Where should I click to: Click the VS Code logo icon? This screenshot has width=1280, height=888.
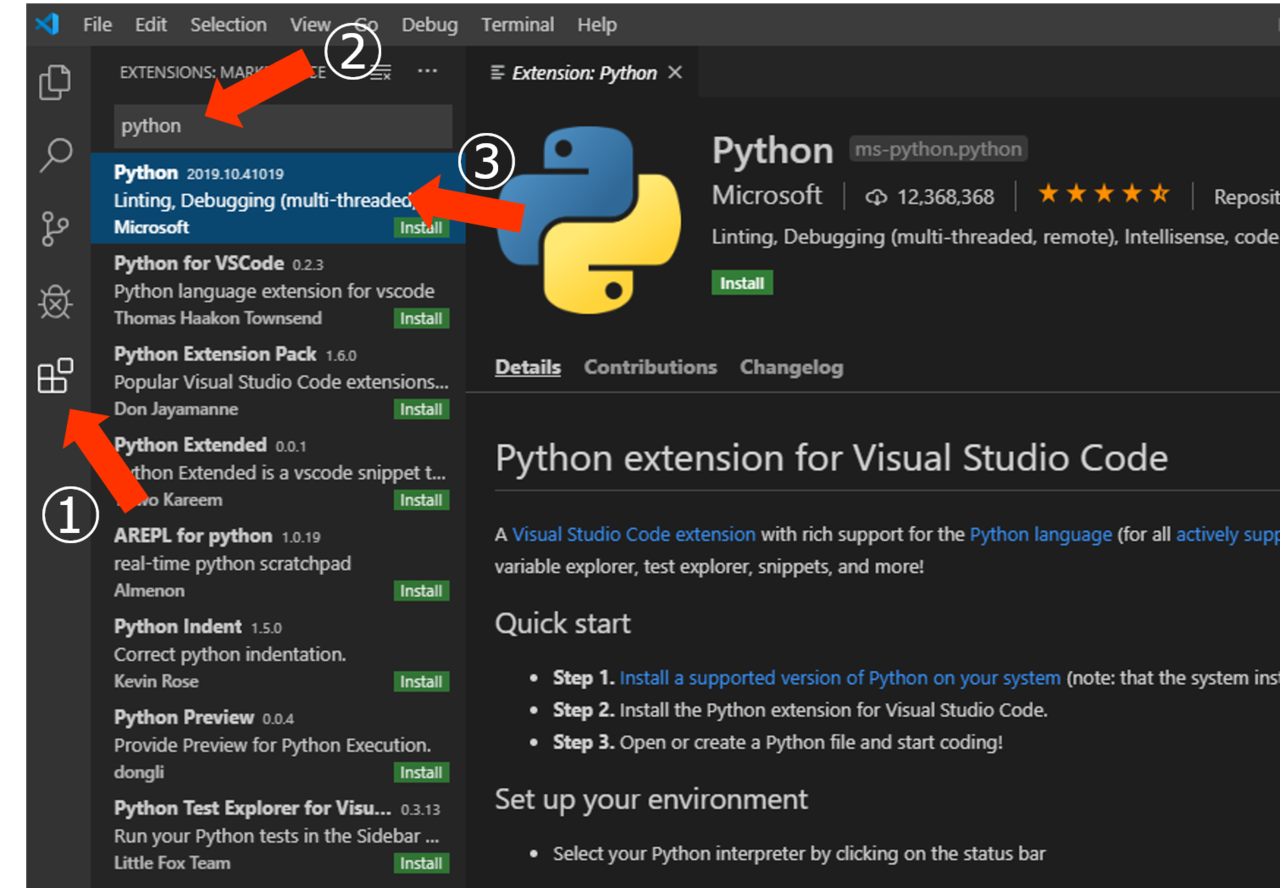click(x=46, y=24)
